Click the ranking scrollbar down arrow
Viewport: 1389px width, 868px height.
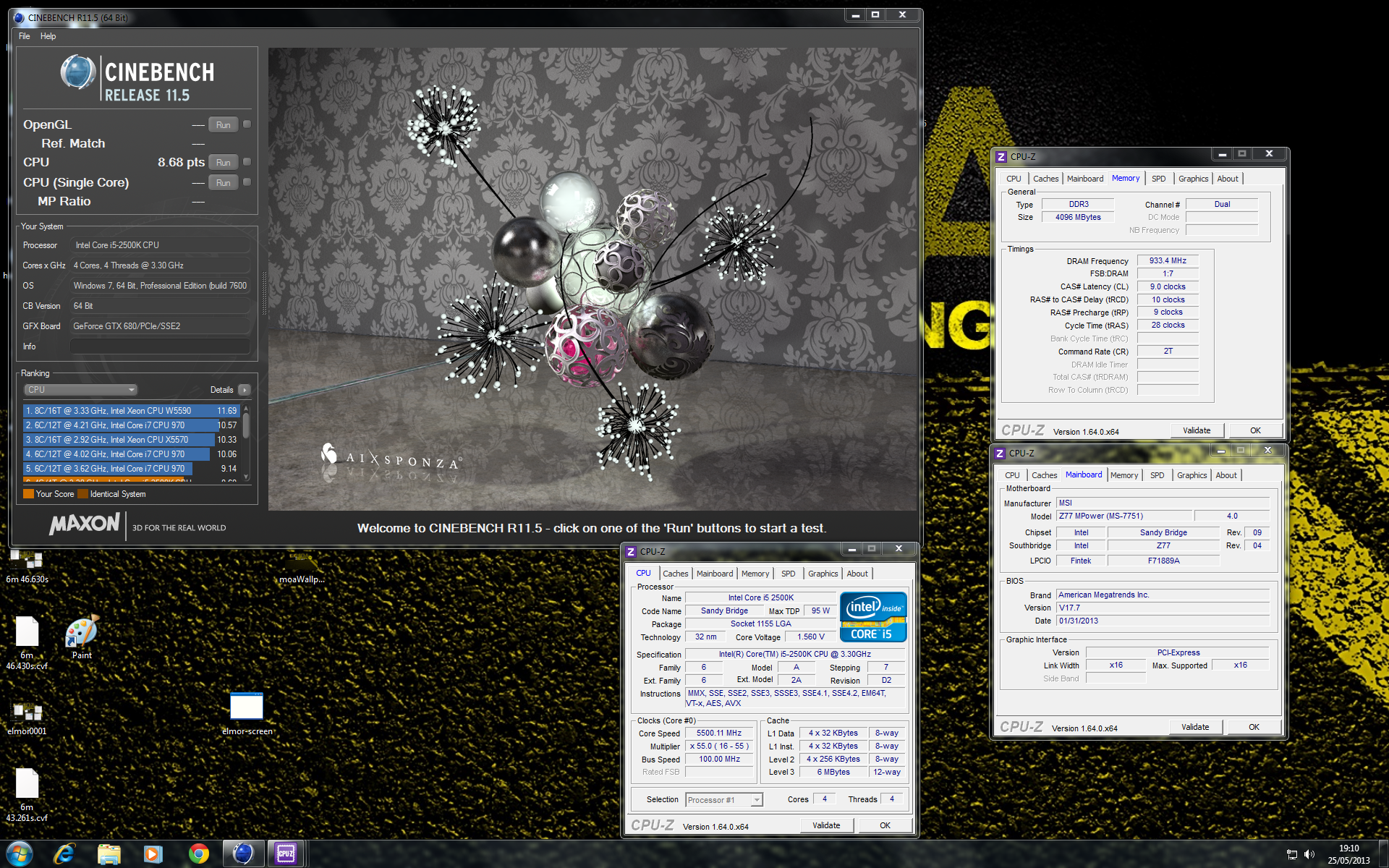point(246,477)
